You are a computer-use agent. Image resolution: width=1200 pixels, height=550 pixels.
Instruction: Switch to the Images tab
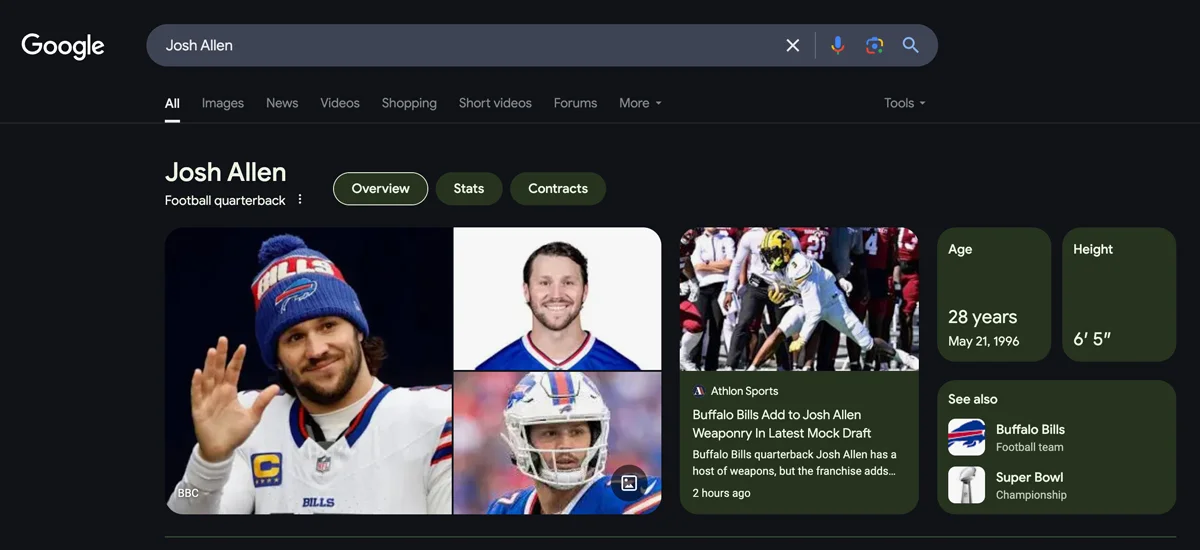[223, 103]
